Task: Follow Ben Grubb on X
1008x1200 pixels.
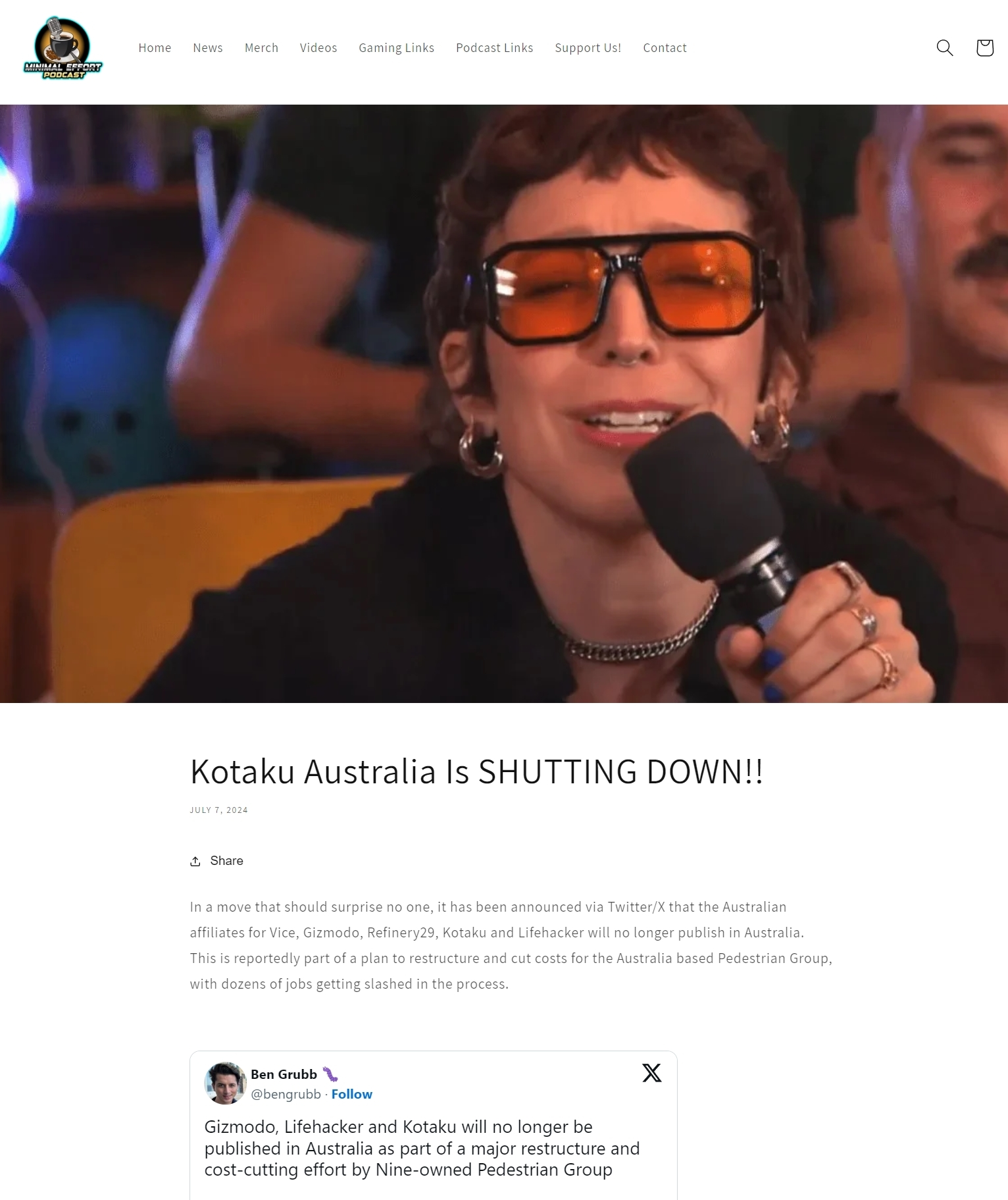Action: tap(352, 1094)
